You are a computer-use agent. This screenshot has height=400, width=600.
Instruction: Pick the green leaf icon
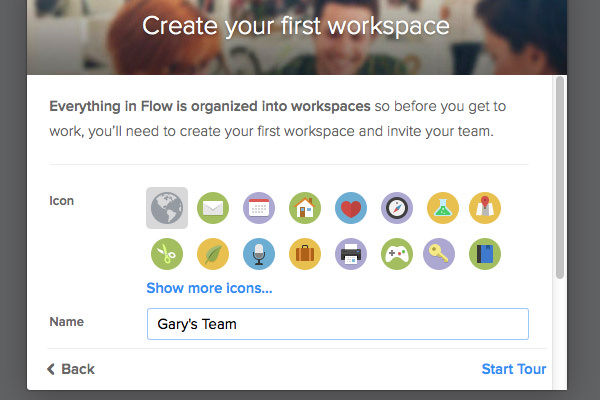(x=213, y=254)
